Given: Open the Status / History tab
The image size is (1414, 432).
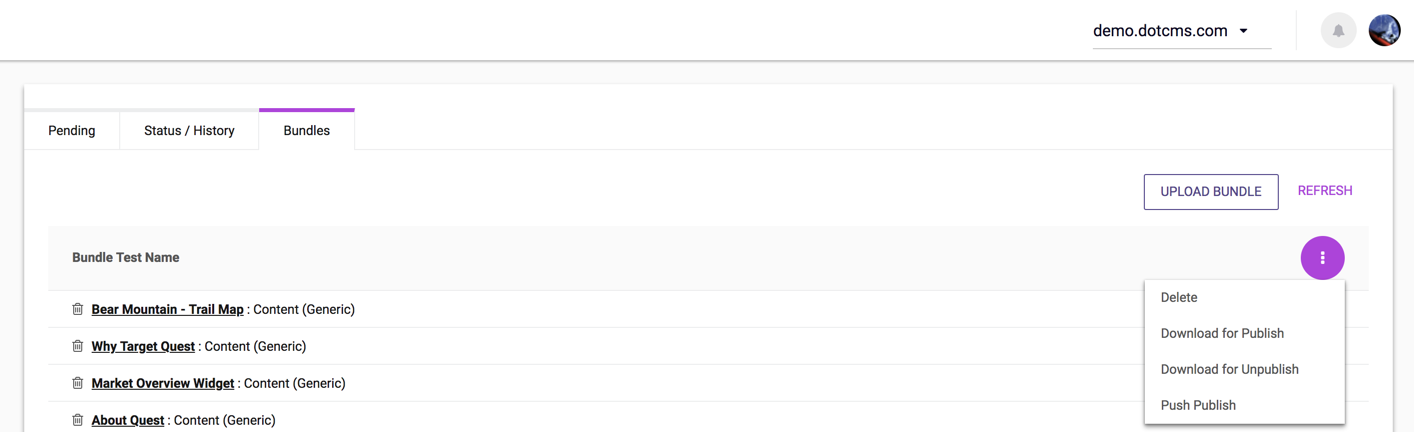Looking at the screenshot, I should pos(189,131).
